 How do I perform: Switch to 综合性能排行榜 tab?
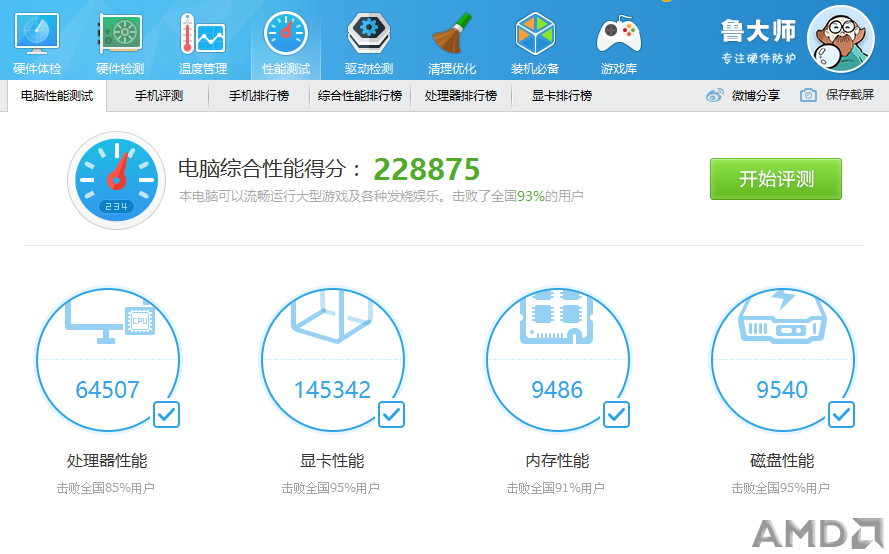pos(360,96)
